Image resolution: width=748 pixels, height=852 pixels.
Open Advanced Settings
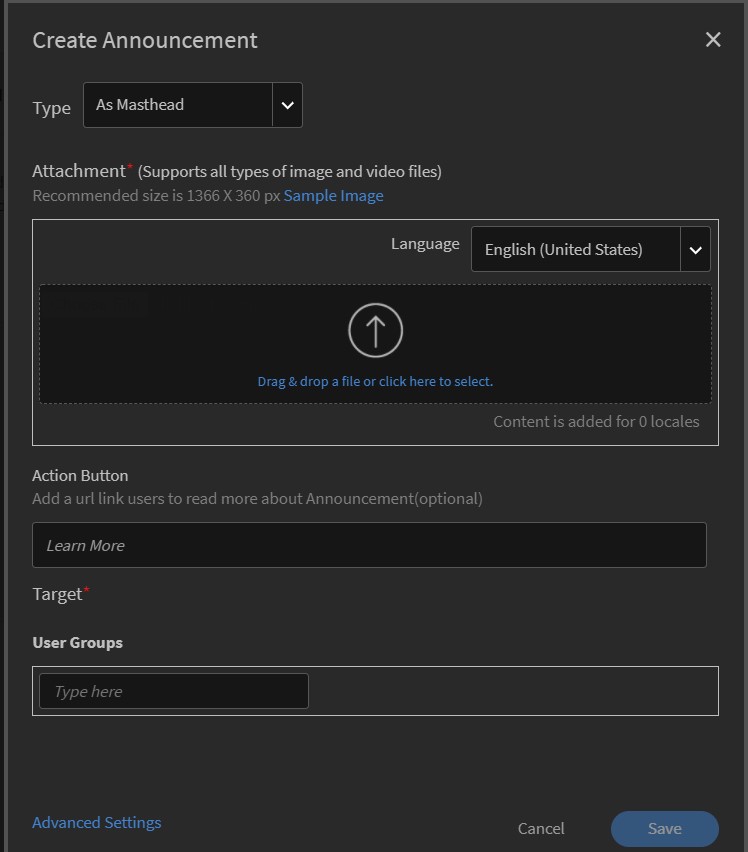click(96, 823)
